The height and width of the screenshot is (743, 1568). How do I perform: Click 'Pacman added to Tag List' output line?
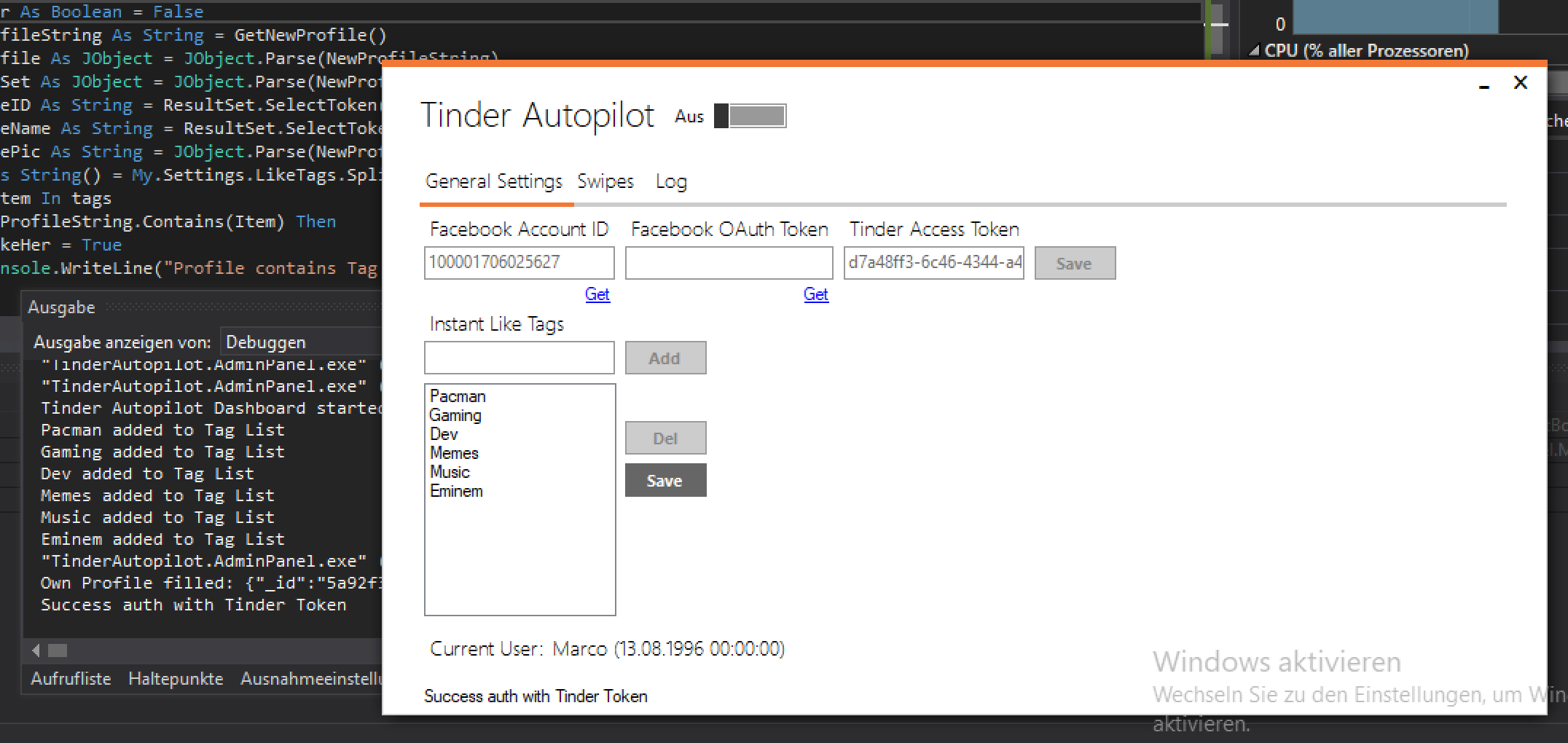click(162, 430)
